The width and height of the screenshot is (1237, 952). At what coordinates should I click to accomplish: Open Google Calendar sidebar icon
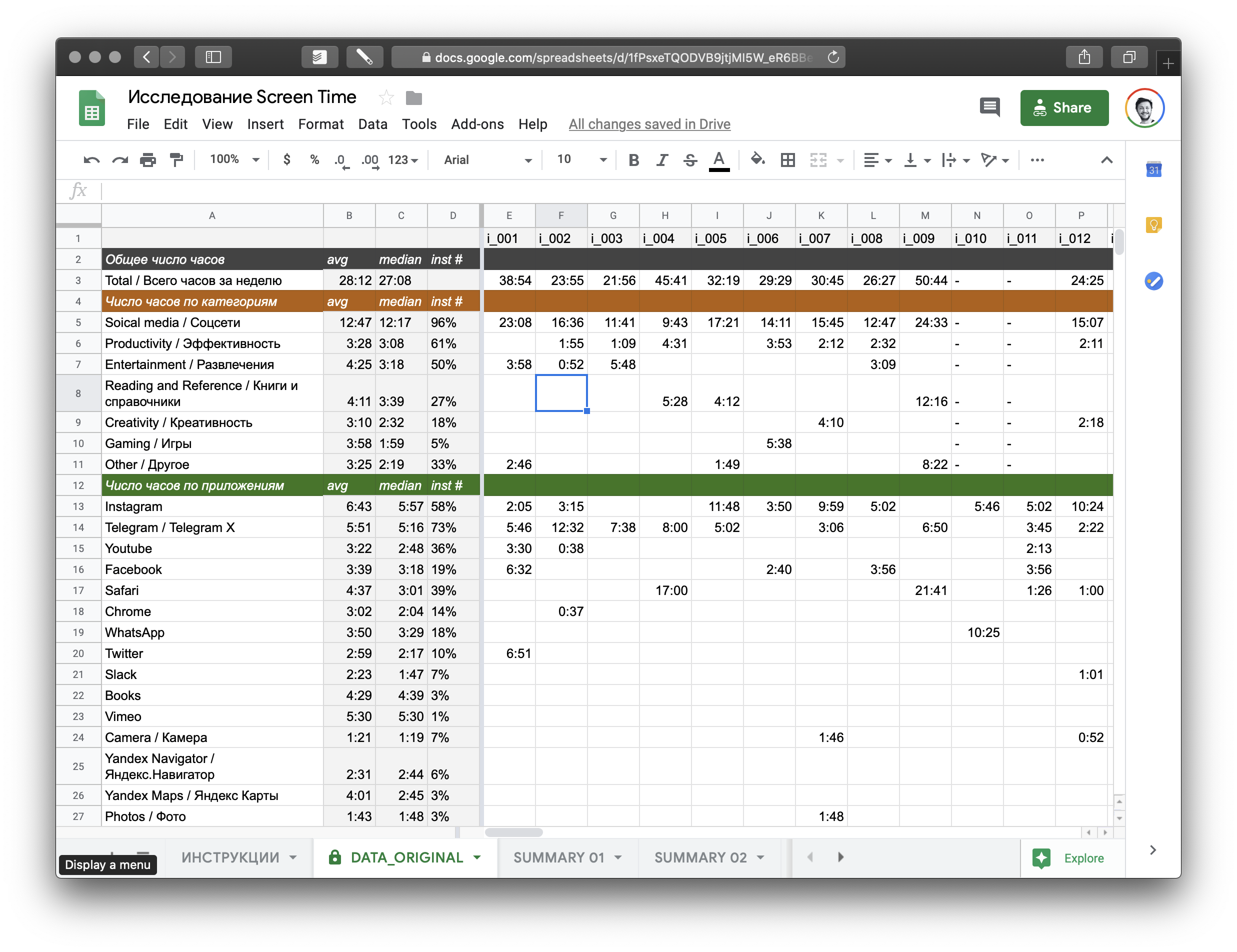pos(1153,170)
